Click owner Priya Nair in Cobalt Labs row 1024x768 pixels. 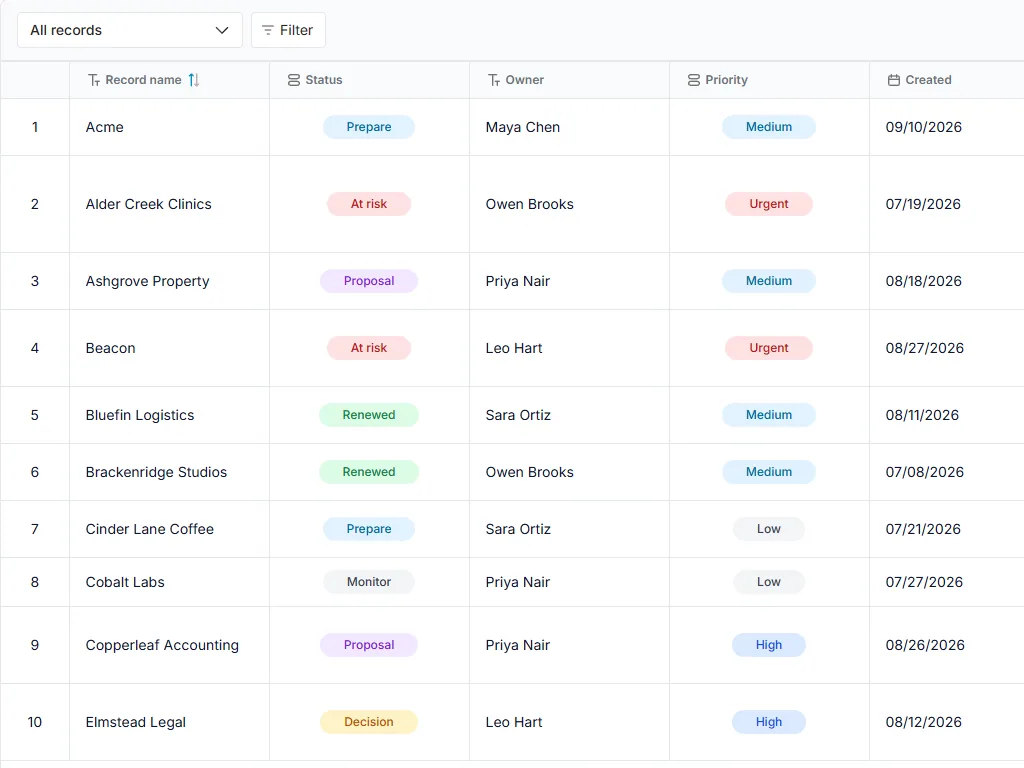click(518, 582)
